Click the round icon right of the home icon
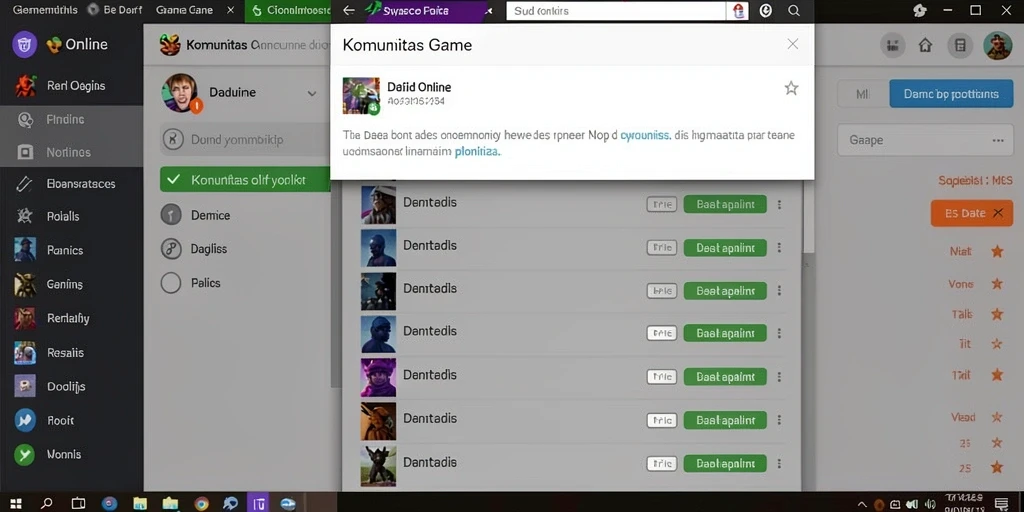The image size is (1024, 512). tap(959, 45)
